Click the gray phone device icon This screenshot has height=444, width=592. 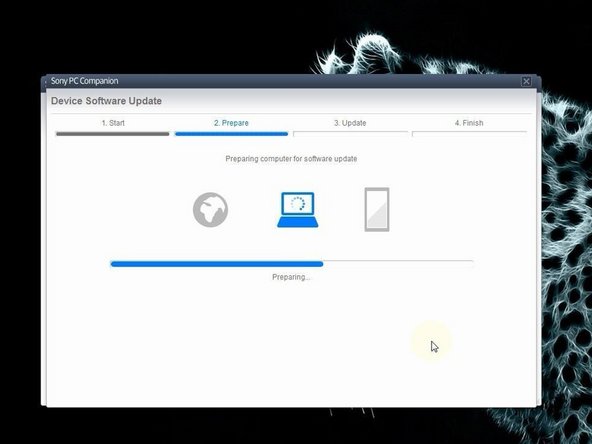[x=377, y=210]
